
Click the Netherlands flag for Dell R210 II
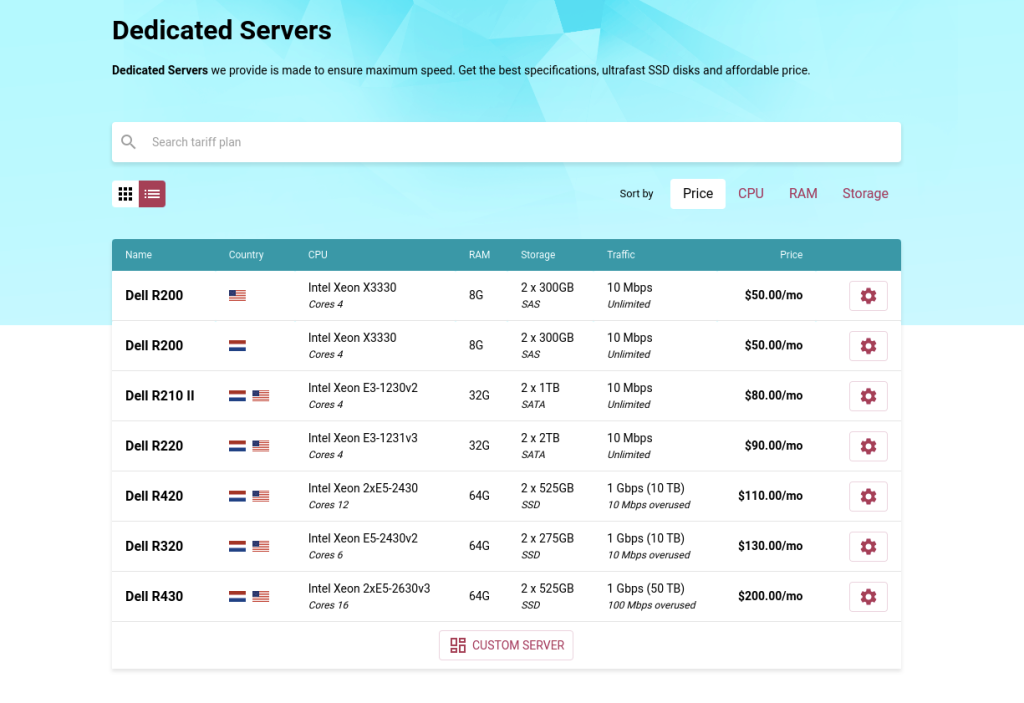(237, 396)
